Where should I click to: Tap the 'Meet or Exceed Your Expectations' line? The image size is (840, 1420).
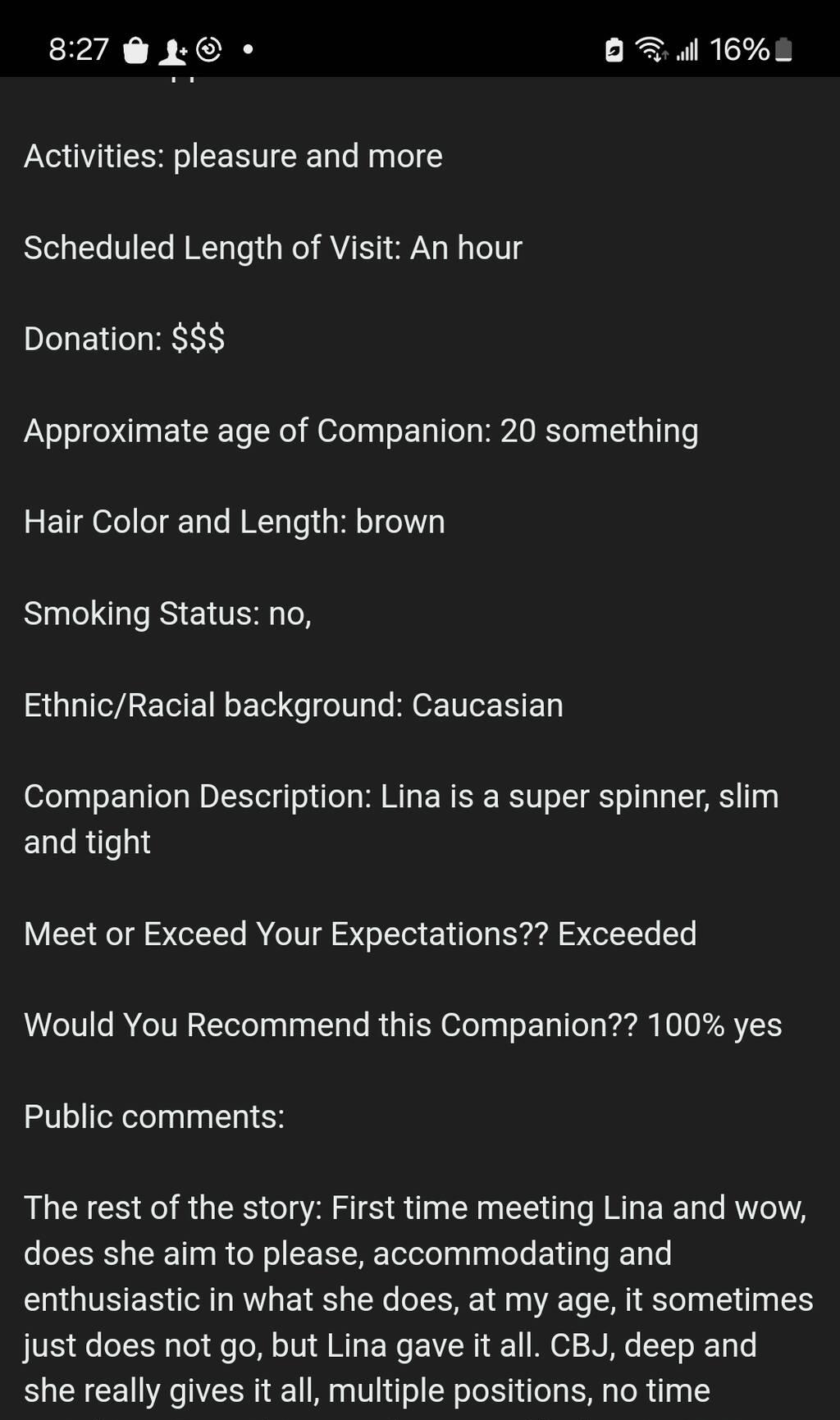360,934
